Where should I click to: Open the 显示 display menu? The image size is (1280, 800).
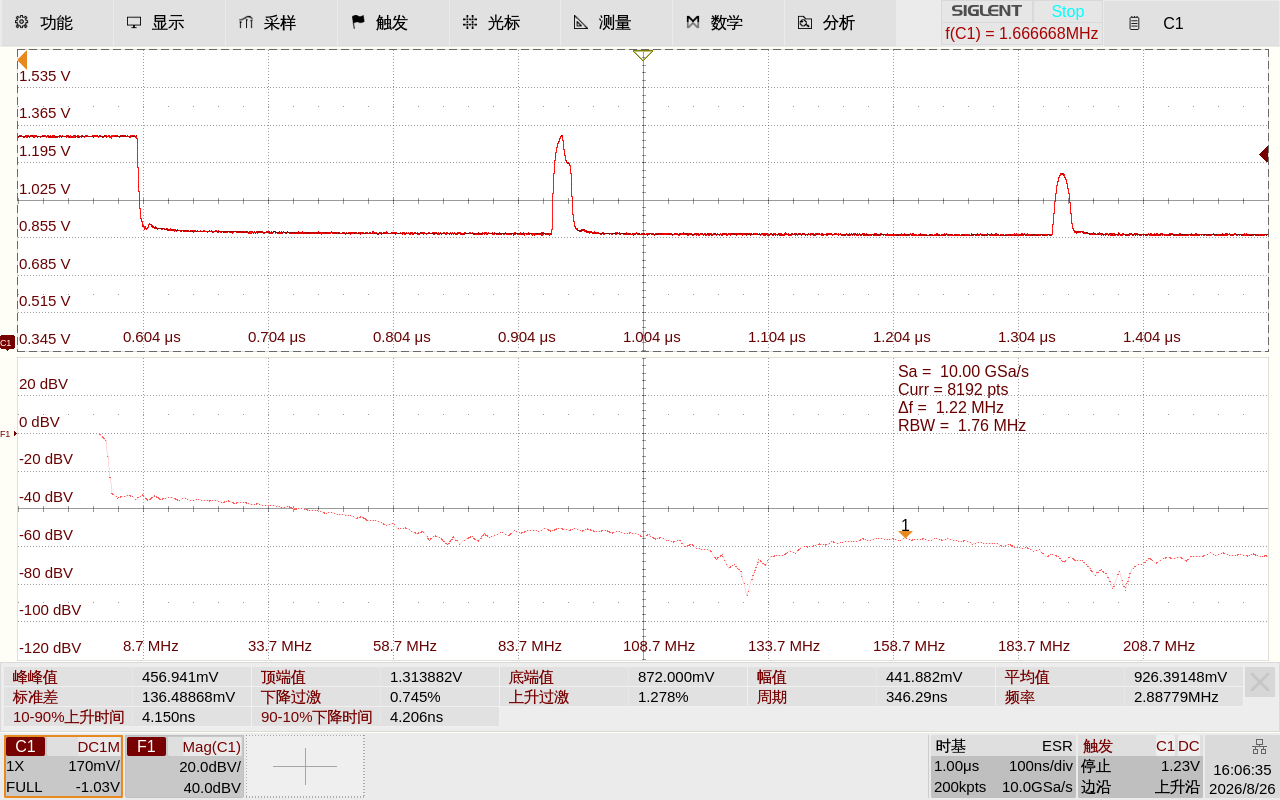tap(169, 22)
